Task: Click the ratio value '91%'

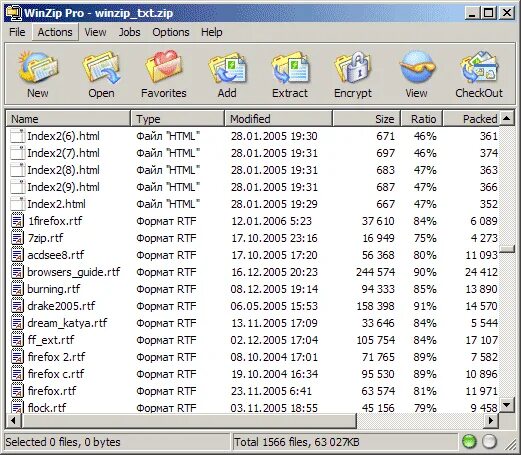Action: [425, 306]
